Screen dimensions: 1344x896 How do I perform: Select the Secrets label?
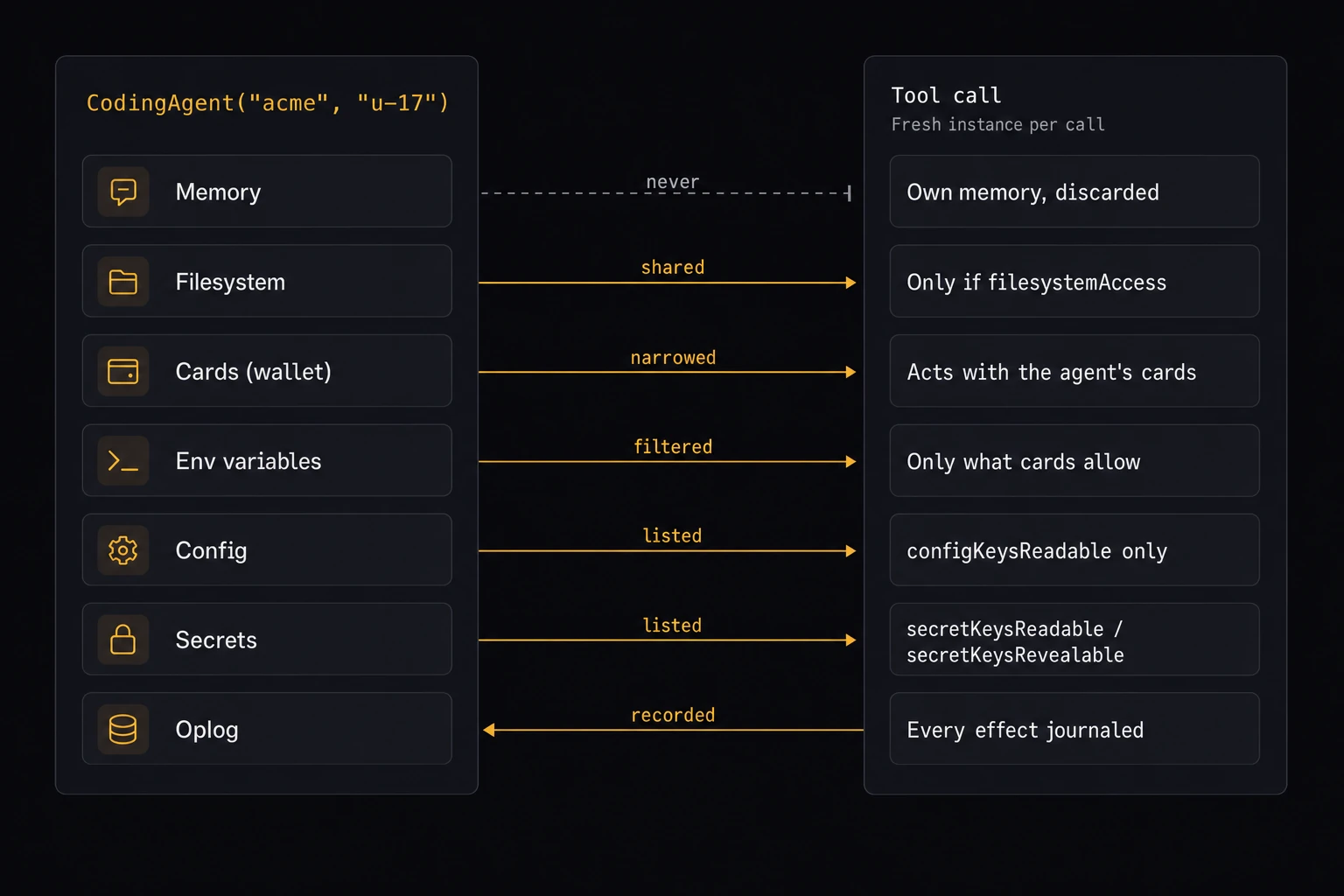click(x=216, y=640)
